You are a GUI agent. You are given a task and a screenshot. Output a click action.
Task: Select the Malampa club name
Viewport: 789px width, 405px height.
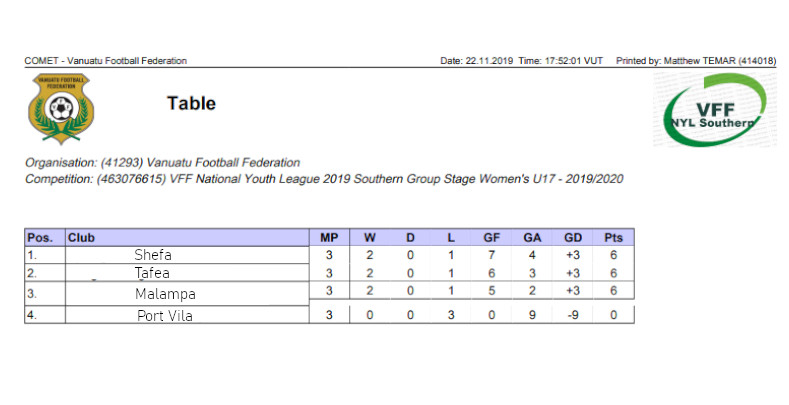point(165,294)
